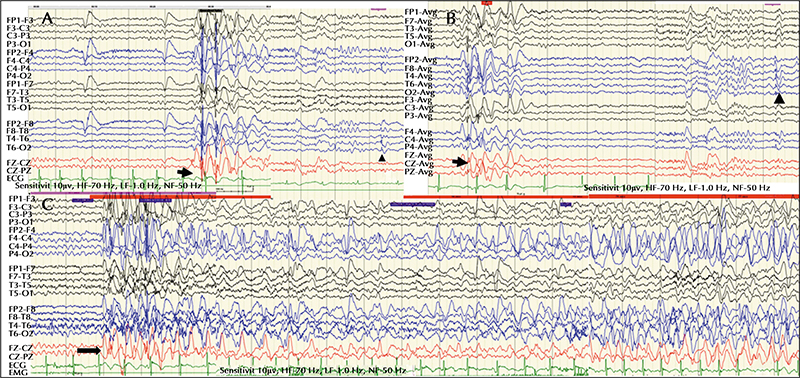This screenshot has width=800, height=378.
Task: Select the FP1-FZ channel label in panel A
Action: click(20, 85)
